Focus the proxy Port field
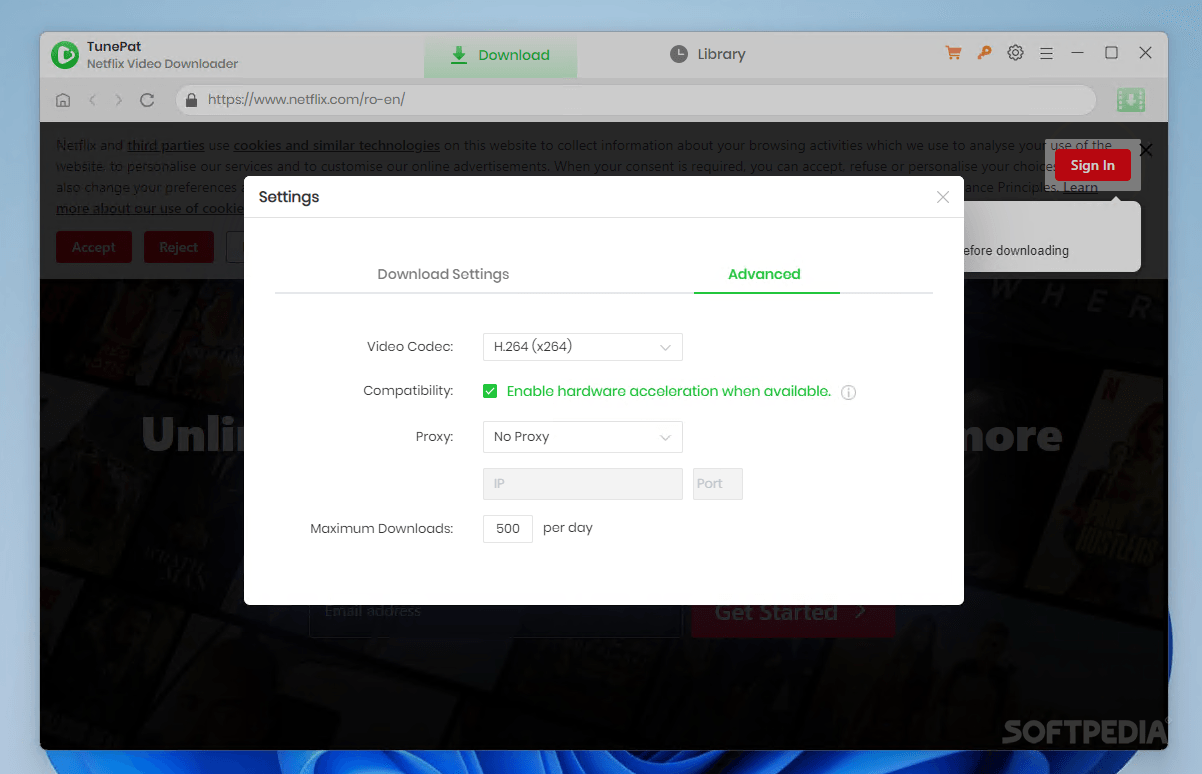The height and width of the screenshot is (774, 1202). pyautogui.click(x=718, y=484)
